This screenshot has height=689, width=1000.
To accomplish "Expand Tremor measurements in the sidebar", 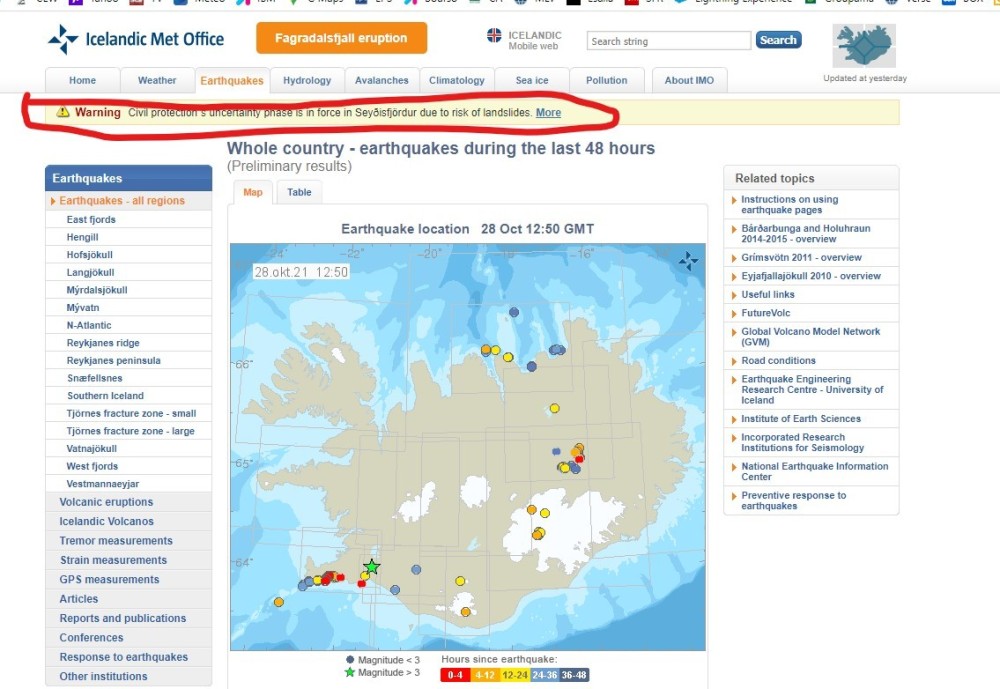I will [115, 541].
